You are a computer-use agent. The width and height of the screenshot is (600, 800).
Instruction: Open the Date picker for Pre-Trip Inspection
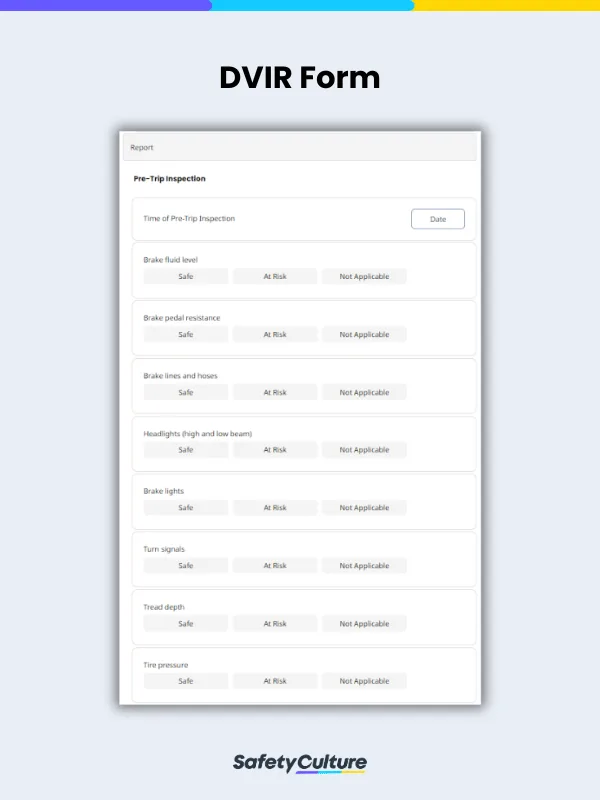tap(437, 219)
